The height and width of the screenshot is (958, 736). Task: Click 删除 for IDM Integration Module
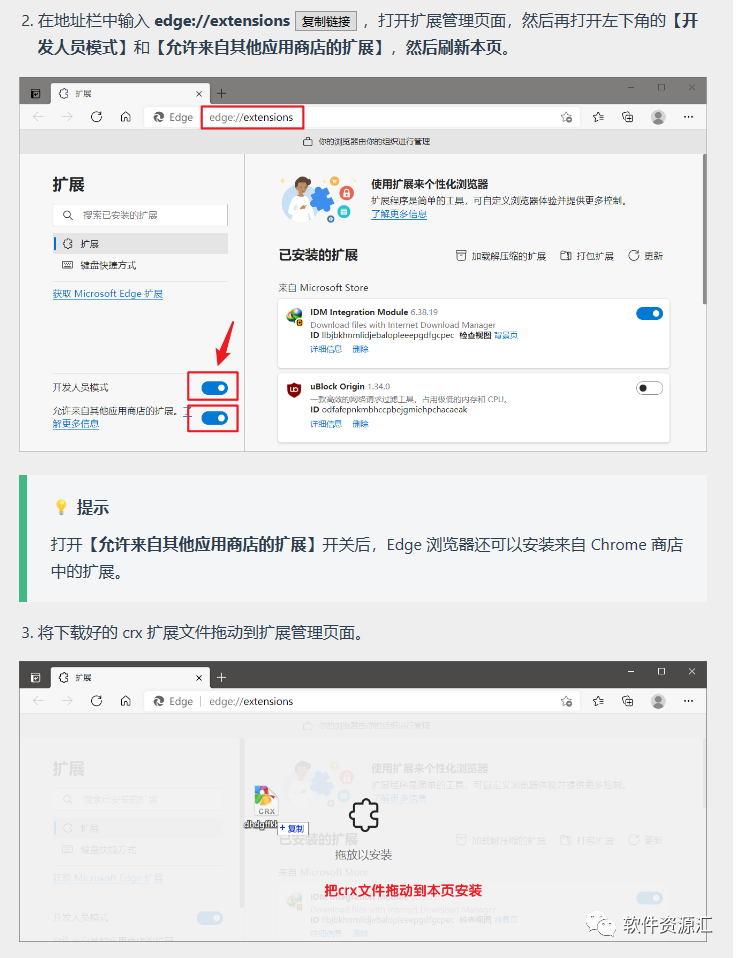[360, 349]
